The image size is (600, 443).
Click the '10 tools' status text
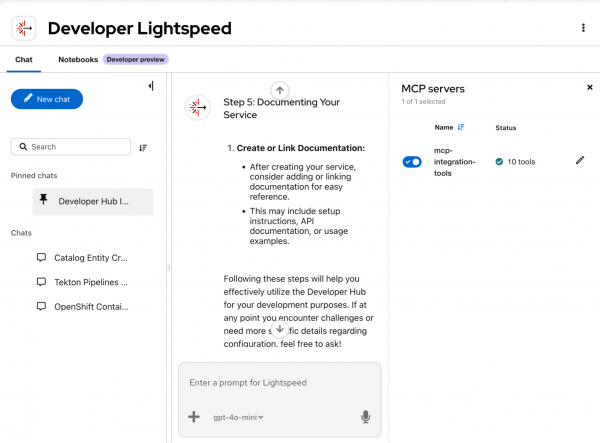pos(521,162)
